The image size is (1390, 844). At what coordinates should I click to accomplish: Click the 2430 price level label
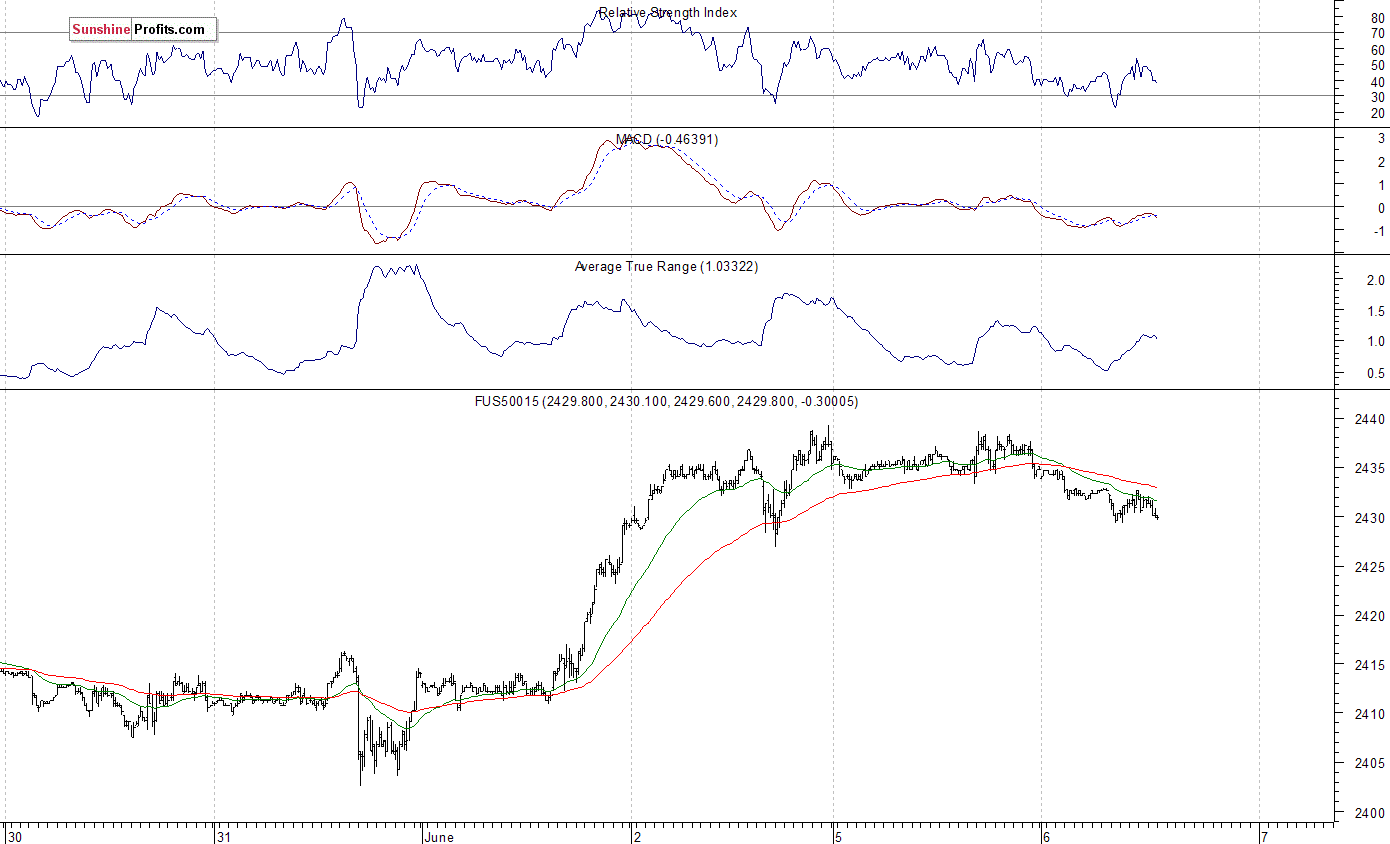point(1370,518)
